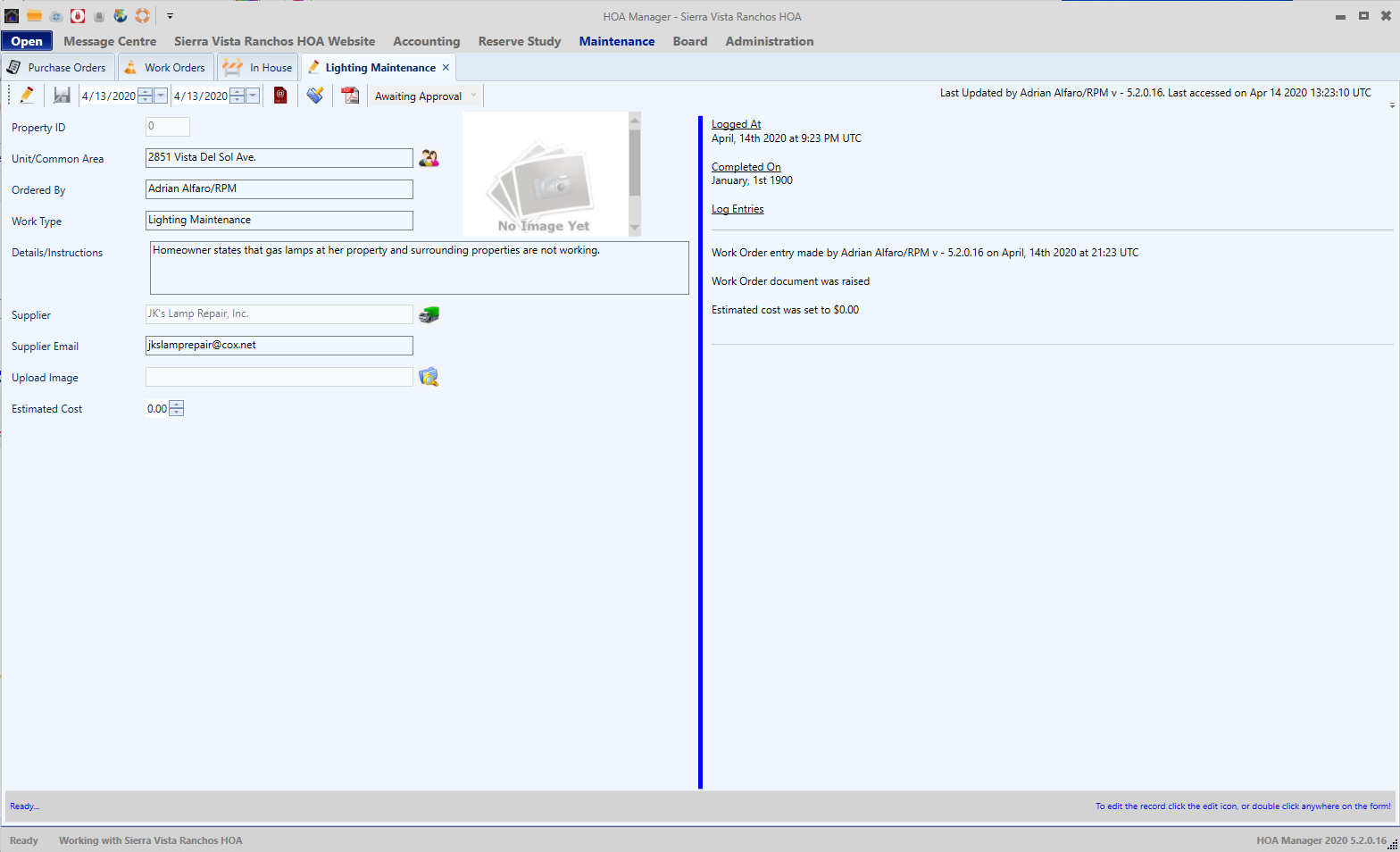Click the browse image folder icon

pyautogui.click(x=429, y=377)
